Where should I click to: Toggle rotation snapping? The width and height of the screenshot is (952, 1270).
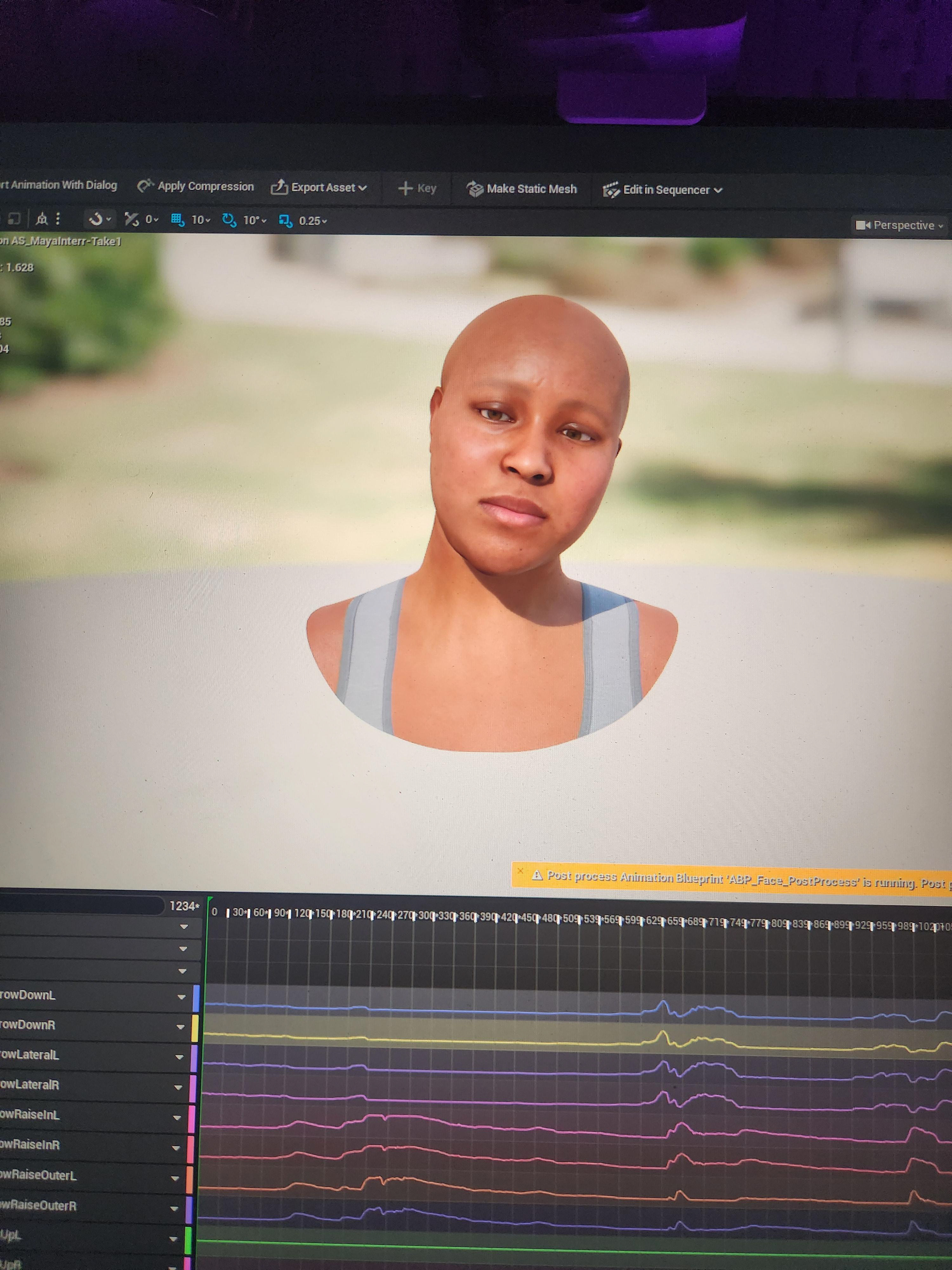229,220
